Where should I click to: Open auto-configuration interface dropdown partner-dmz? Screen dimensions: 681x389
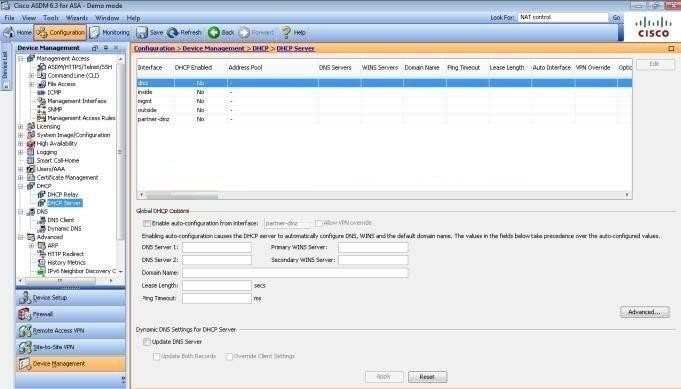point(288,223)
